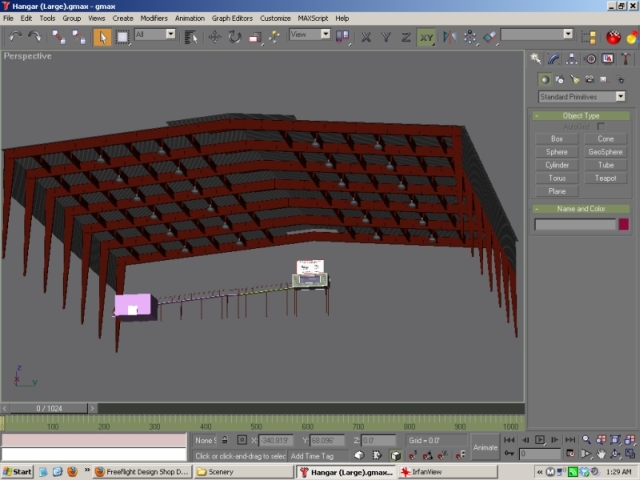Expand the Standard Primitives dropdown
The height and width of the screenshot is (480, 640).
tap(620, 97)
